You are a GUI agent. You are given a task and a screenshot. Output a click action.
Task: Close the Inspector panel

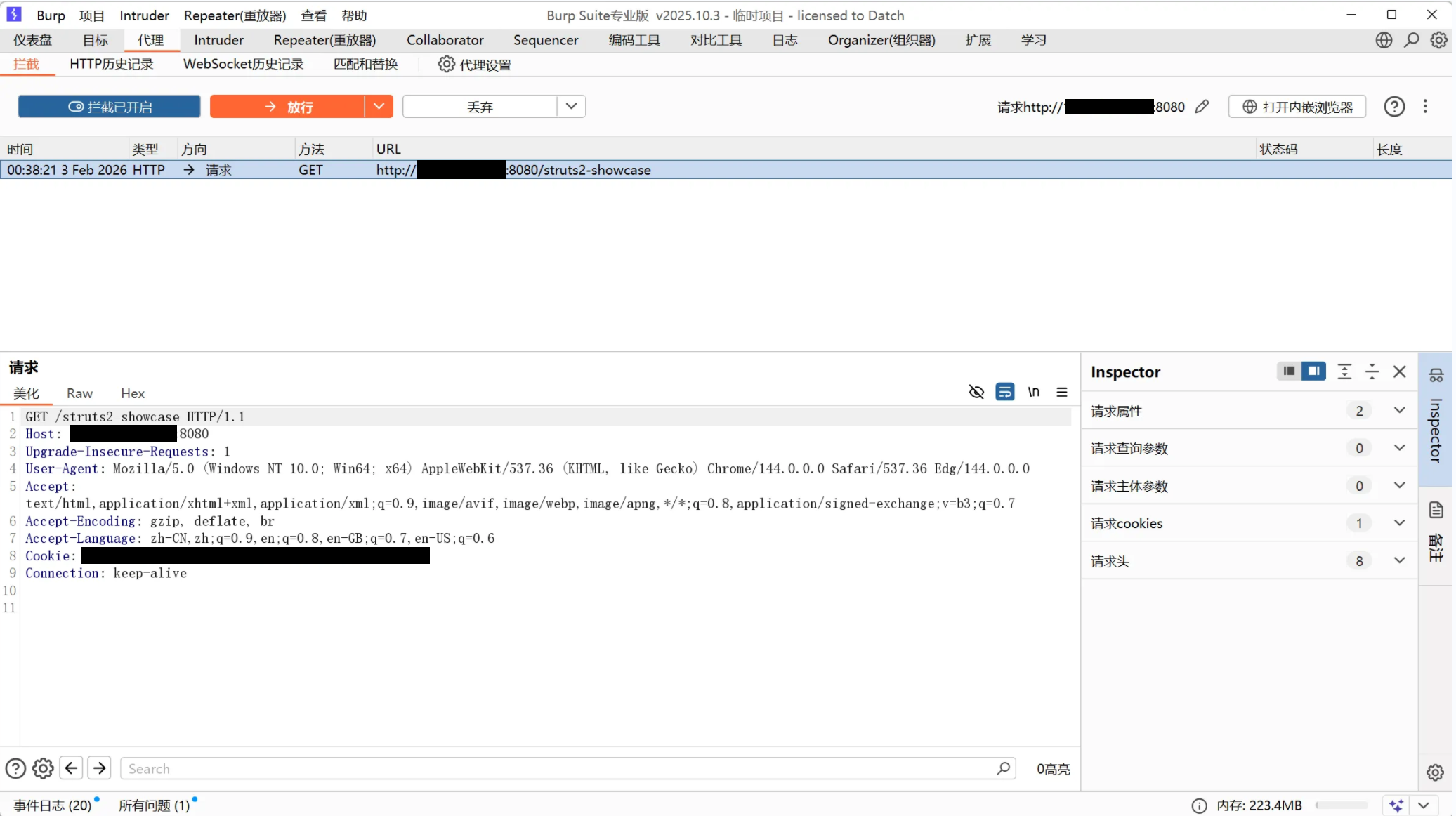1399,371
